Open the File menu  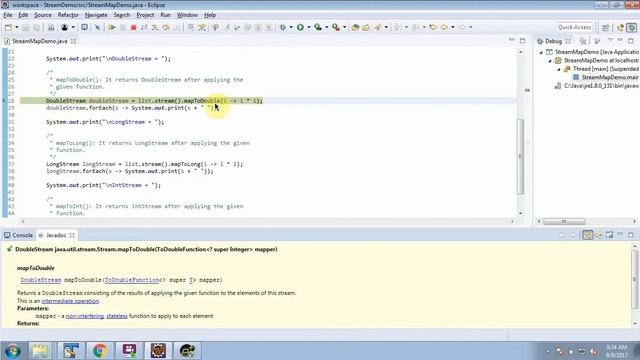point(8,15)
